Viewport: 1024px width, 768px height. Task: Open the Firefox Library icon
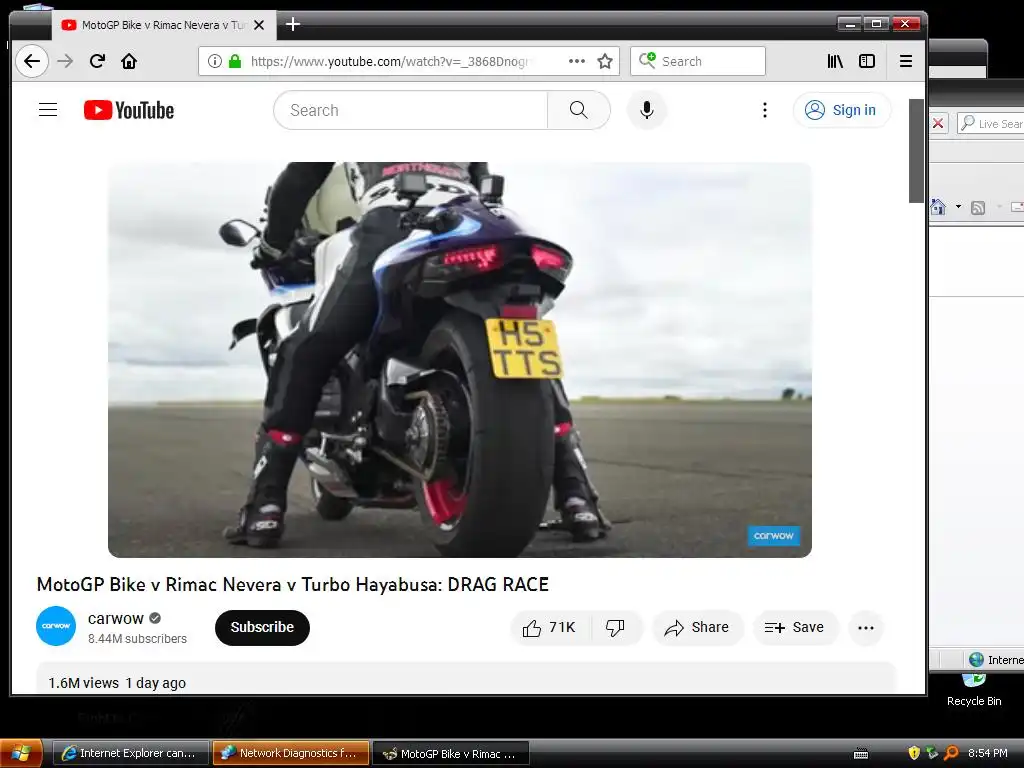(835, 61)
